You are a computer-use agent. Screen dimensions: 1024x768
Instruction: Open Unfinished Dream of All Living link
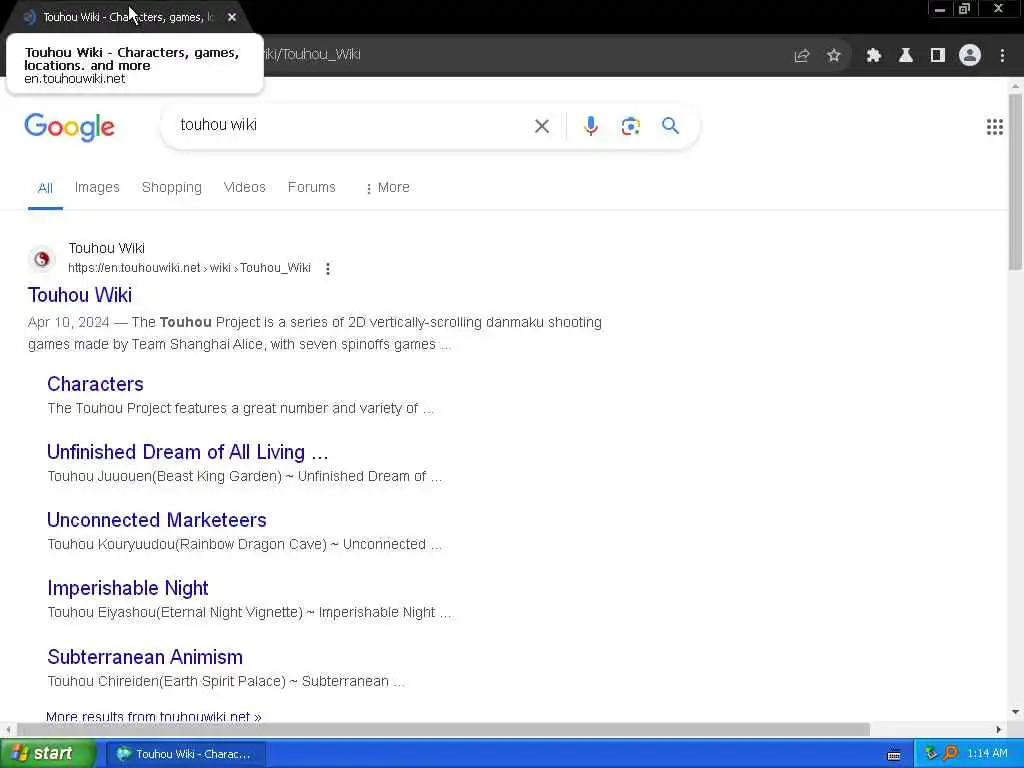click(187, 452)
